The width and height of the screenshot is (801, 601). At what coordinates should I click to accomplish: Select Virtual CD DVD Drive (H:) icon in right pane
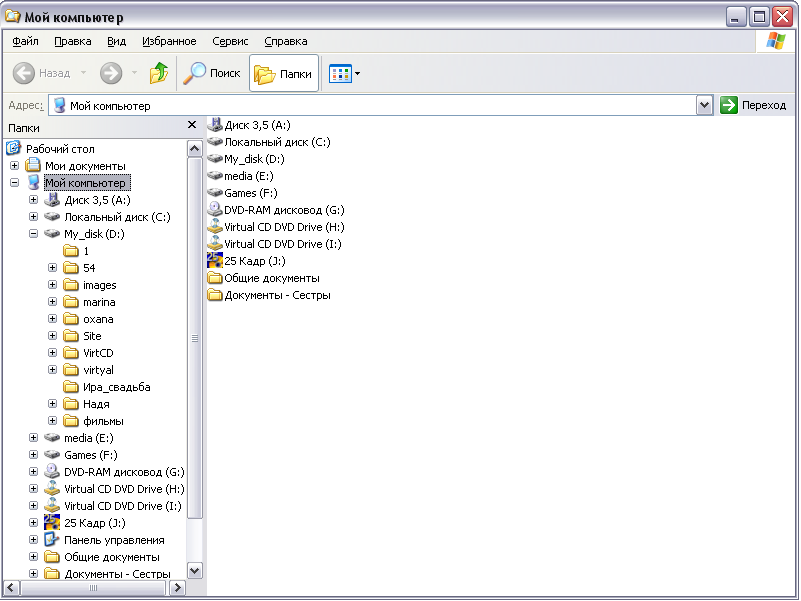coord(215,227)
